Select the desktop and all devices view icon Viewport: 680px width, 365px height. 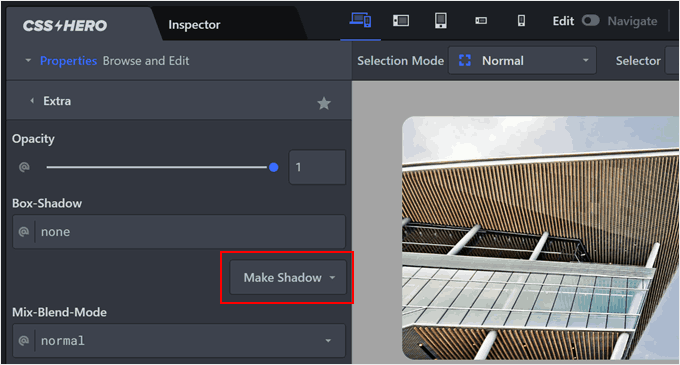[360, 20]
